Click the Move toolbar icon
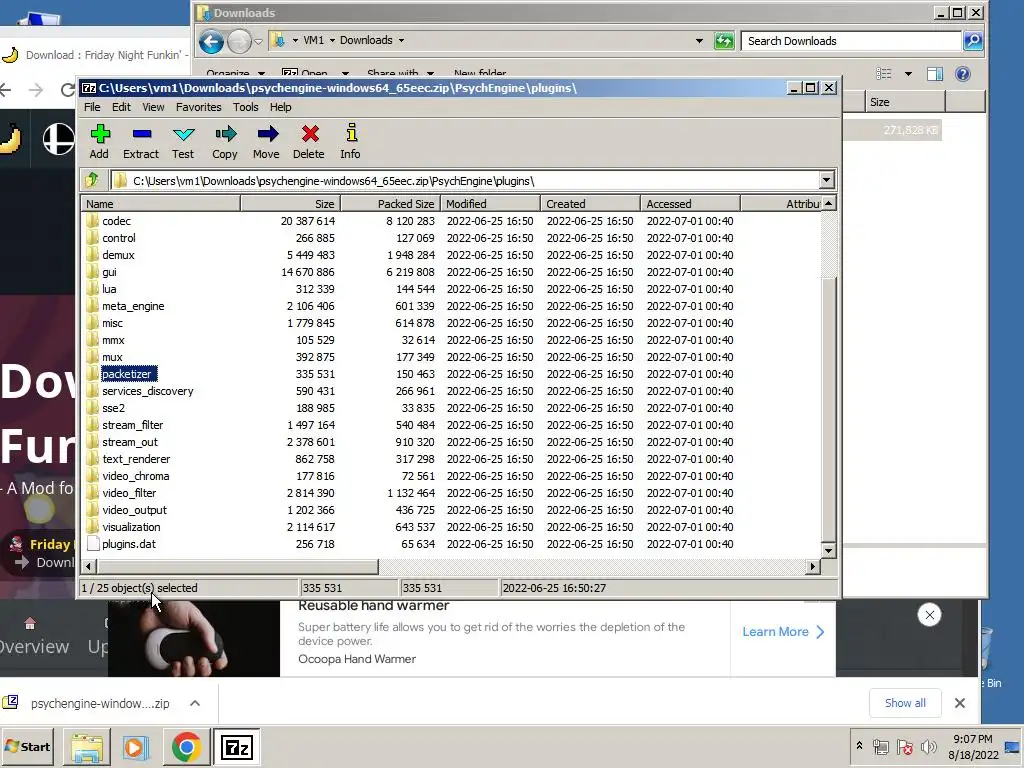The width and height of the screenshot is (1024, 768). 266,141
